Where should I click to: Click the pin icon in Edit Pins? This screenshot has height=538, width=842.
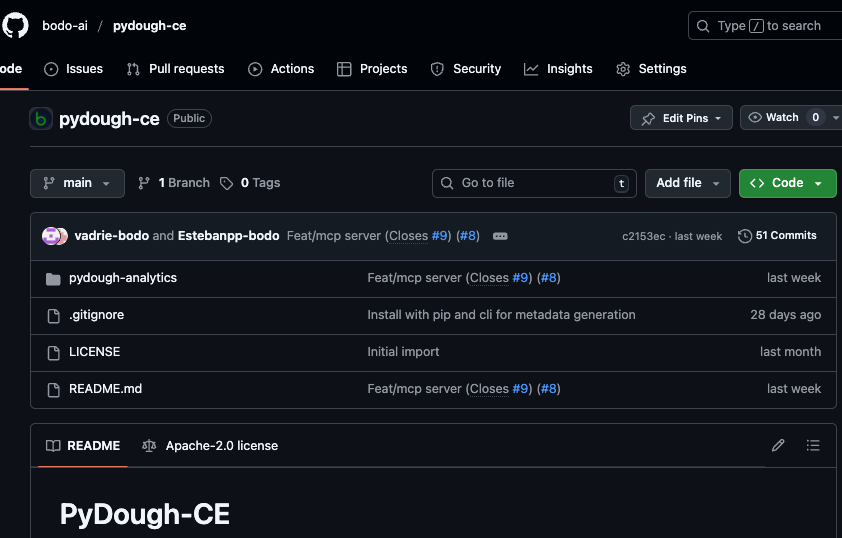(x=648, y=119)
